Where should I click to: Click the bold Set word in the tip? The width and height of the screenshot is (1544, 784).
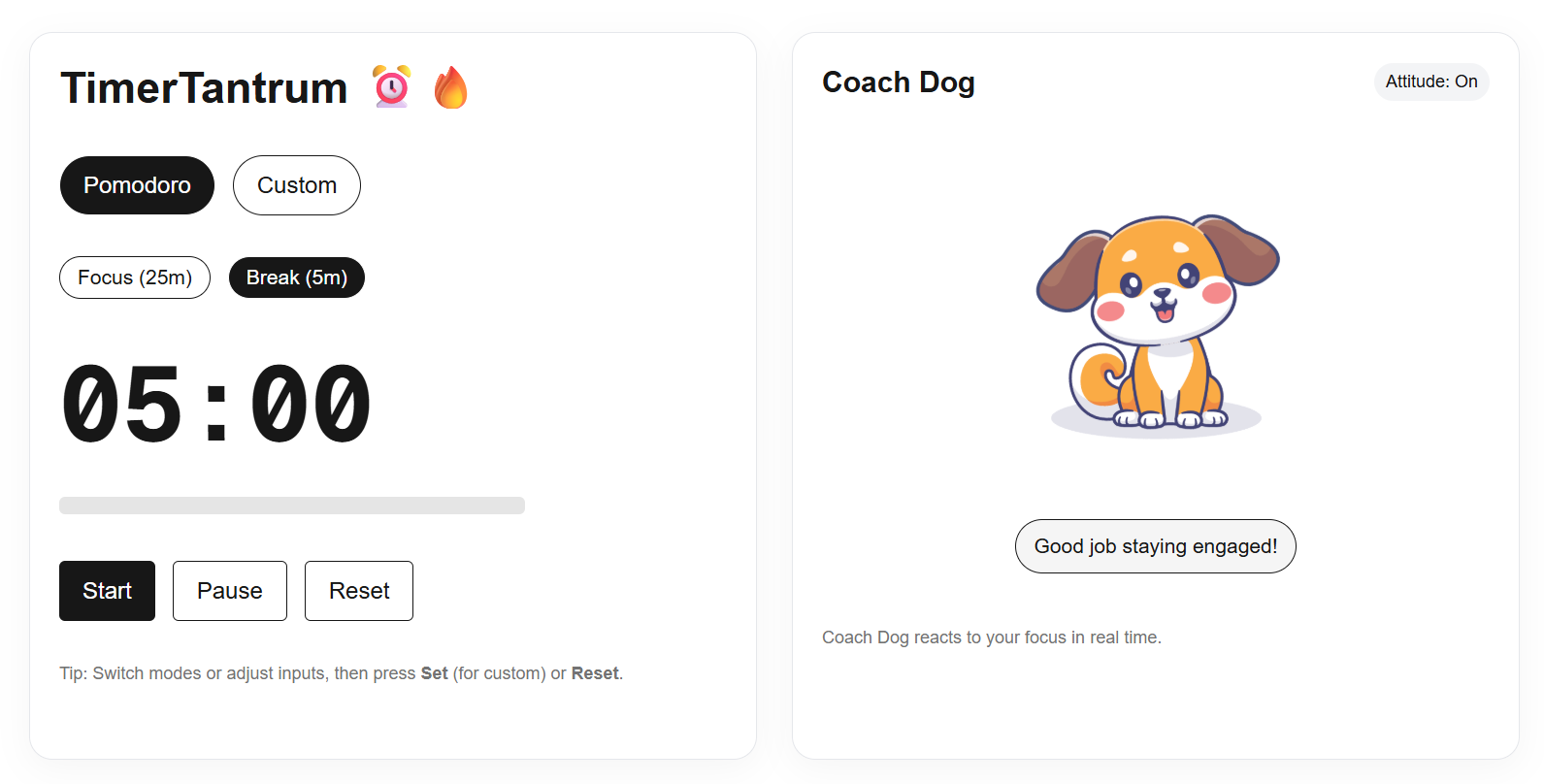coord(434,673)
